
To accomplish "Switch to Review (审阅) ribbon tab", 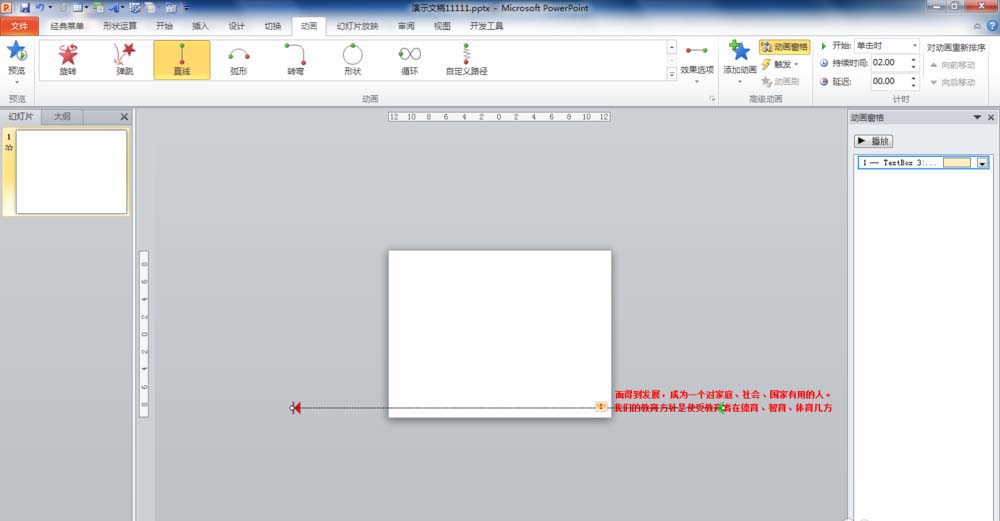I will [x=406, y=26].
